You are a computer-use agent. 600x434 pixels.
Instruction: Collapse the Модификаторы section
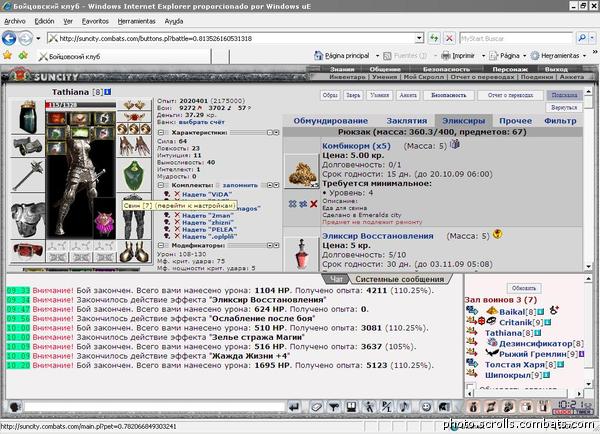(x=161, y=245)
